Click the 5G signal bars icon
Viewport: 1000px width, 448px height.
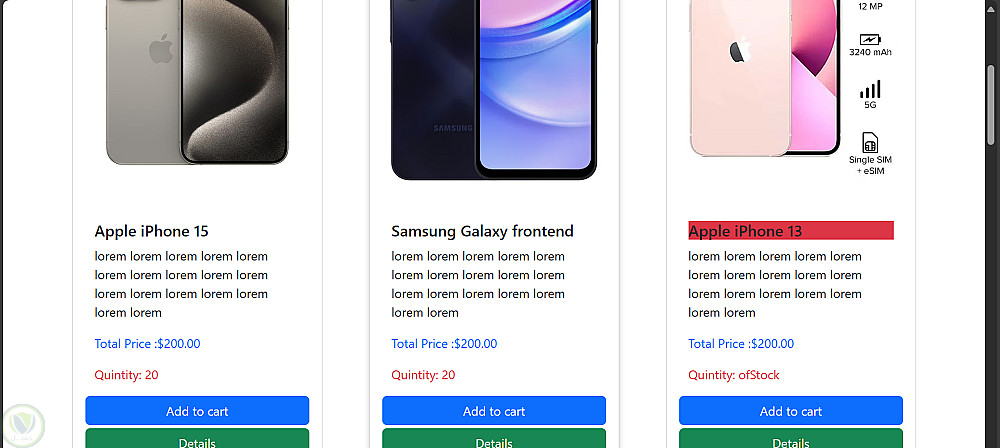(x=870, y=89)
